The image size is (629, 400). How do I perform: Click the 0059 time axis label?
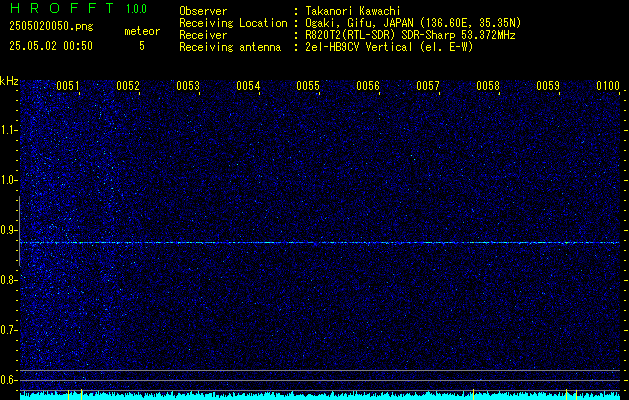click(x=548, y=86)
